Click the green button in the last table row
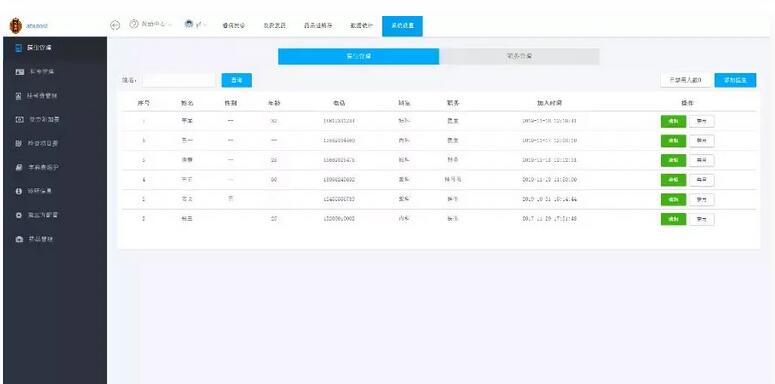 tap(673, 219)
